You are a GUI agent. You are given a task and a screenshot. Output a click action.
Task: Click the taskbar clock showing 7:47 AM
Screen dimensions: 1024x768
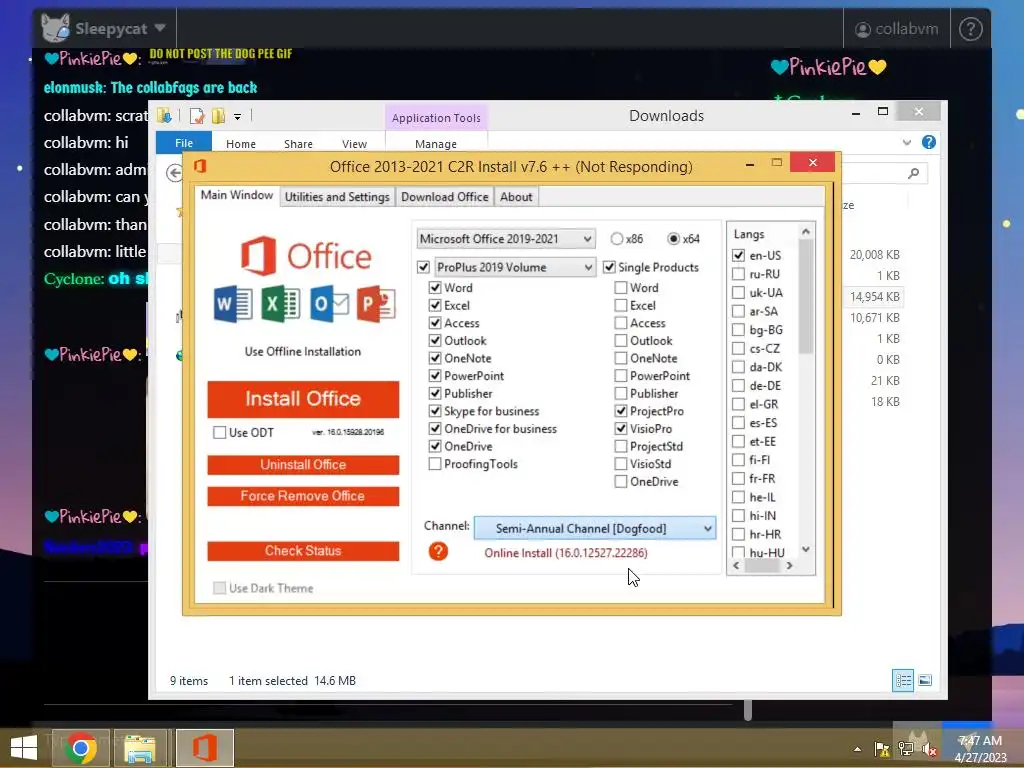pyautogui.click(x=980, y=748)
